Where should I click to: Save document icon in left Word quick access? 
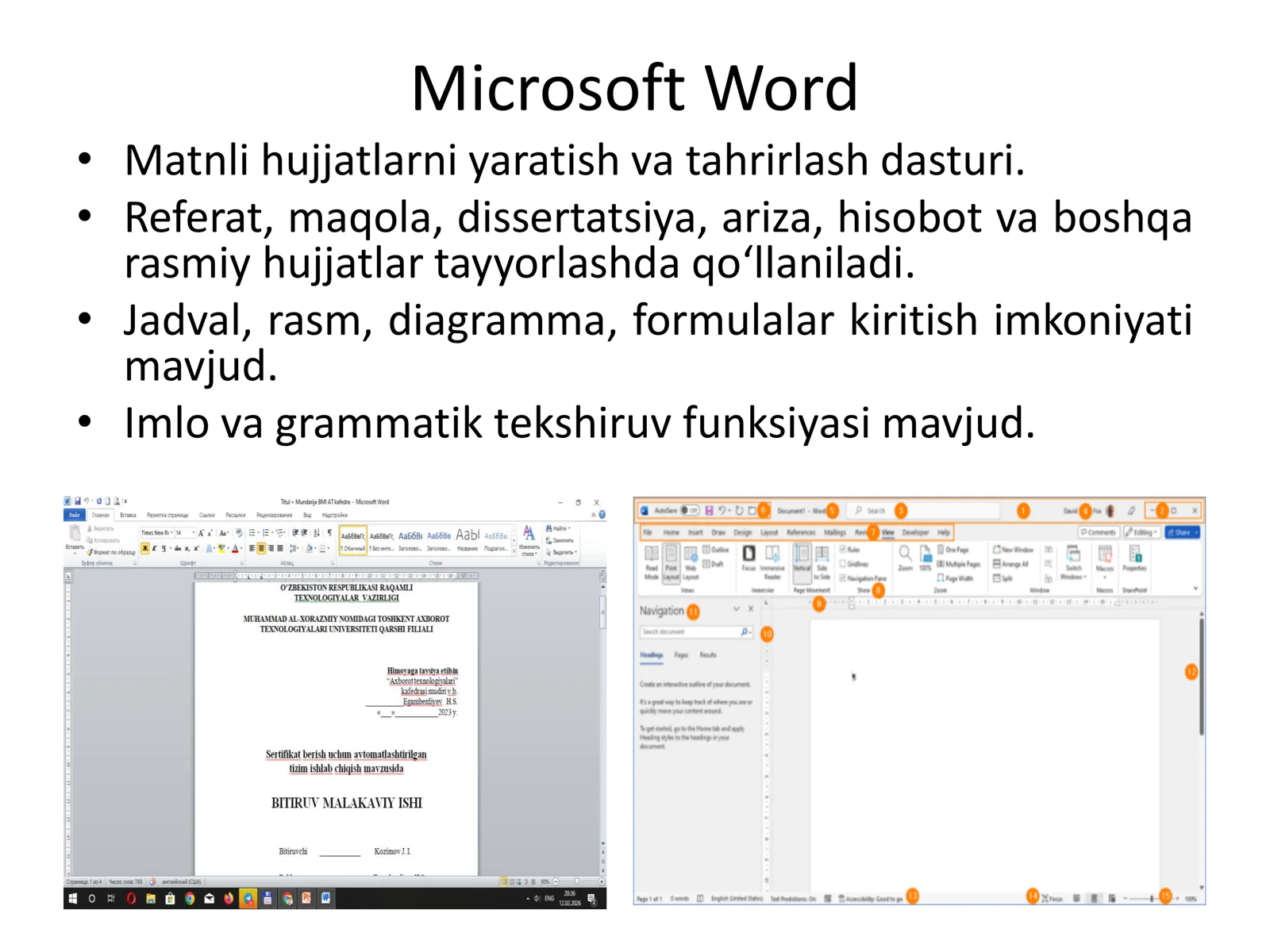[x=78, y=502]
